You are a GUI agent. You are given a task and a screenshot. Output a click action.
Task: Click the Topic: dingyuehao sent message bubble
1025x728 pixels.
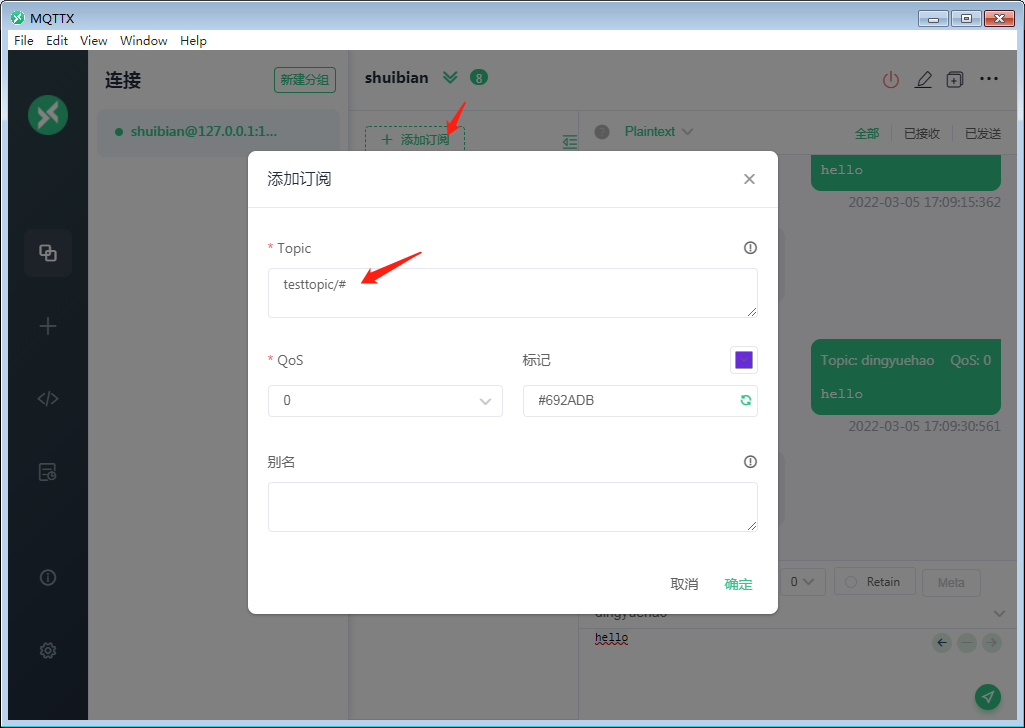pyautogui.click(x=905, y=377)
